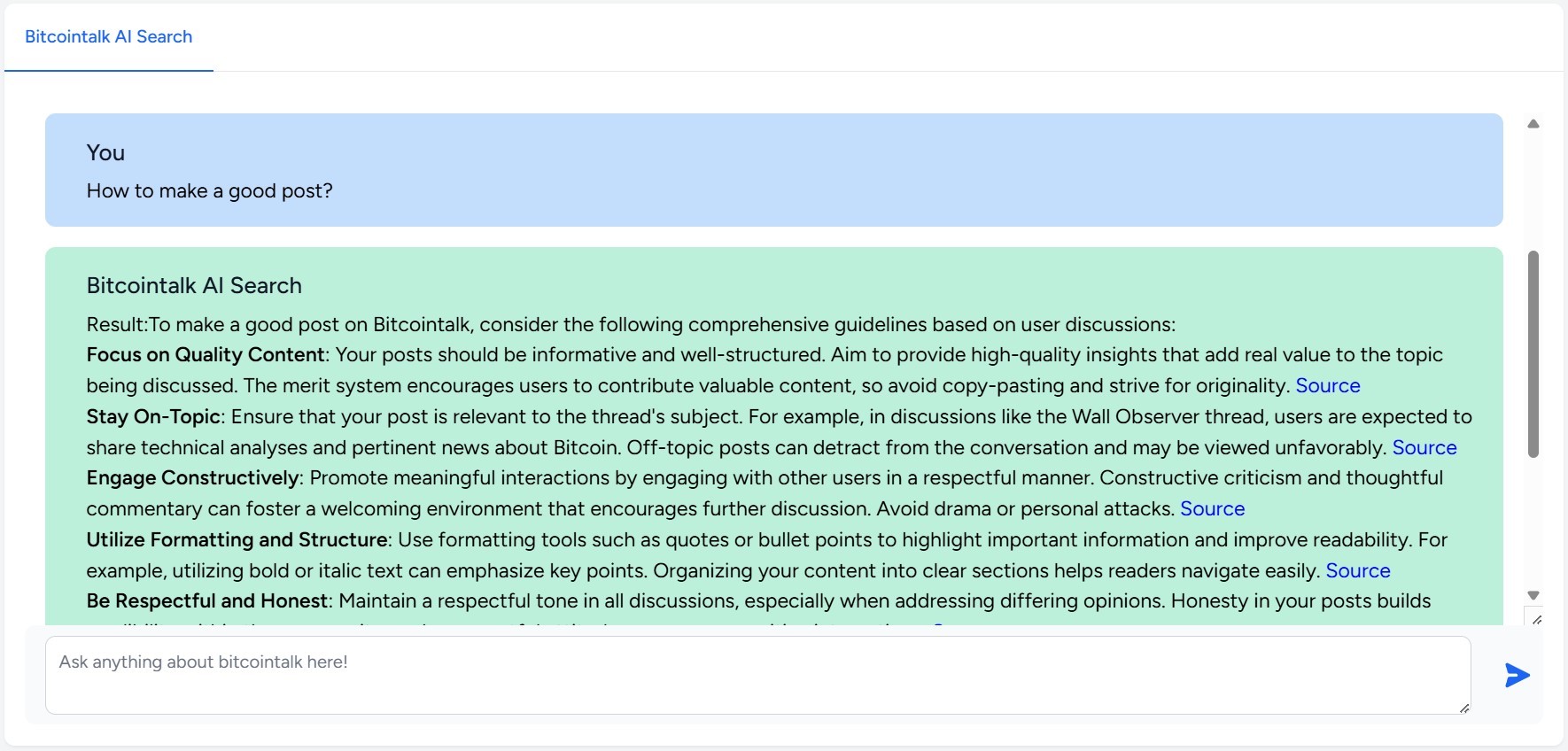Open the Source link for Stay On-Topic

(x=1424, y=447)
